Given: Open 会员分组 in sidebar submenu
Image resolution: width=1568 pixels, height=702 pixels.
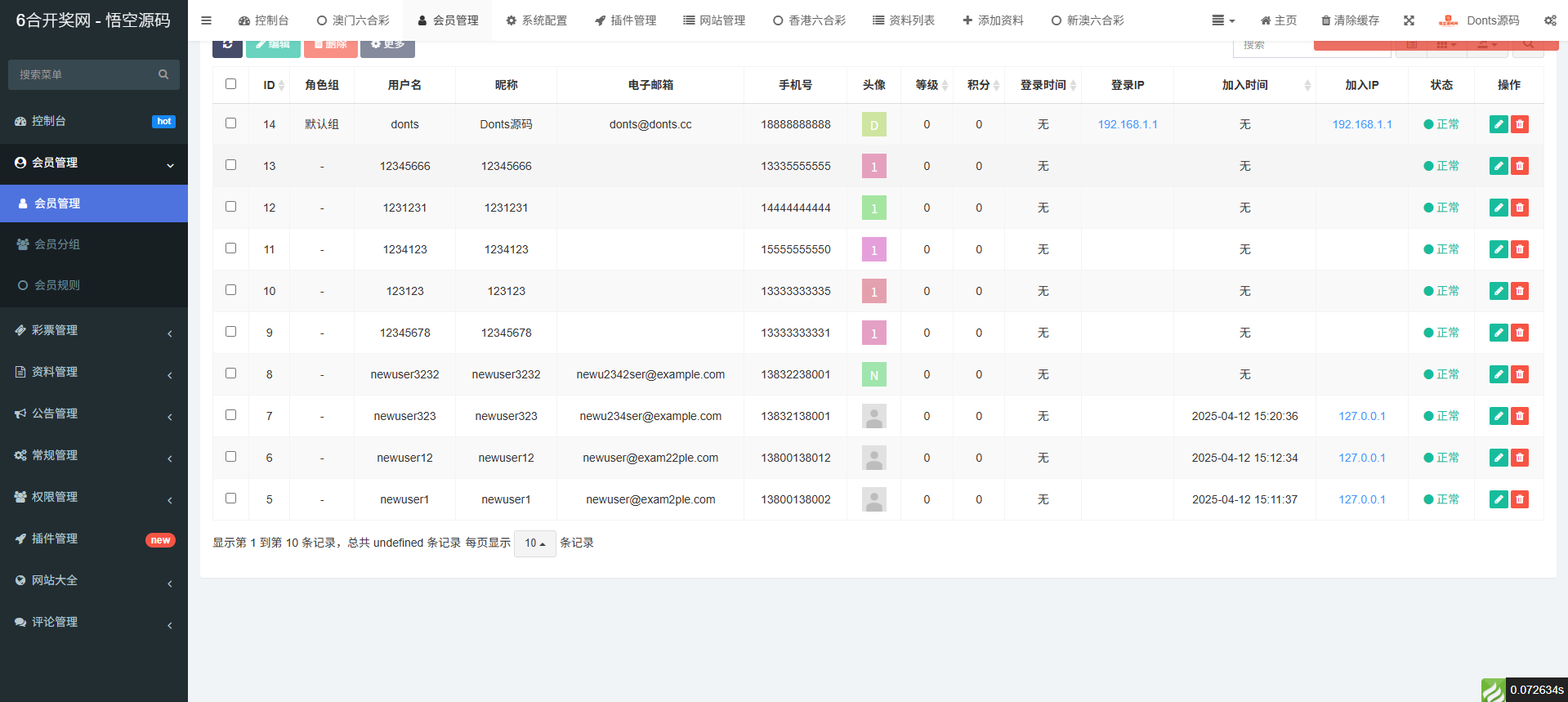Looking at the screenshot, I should 57,244.
